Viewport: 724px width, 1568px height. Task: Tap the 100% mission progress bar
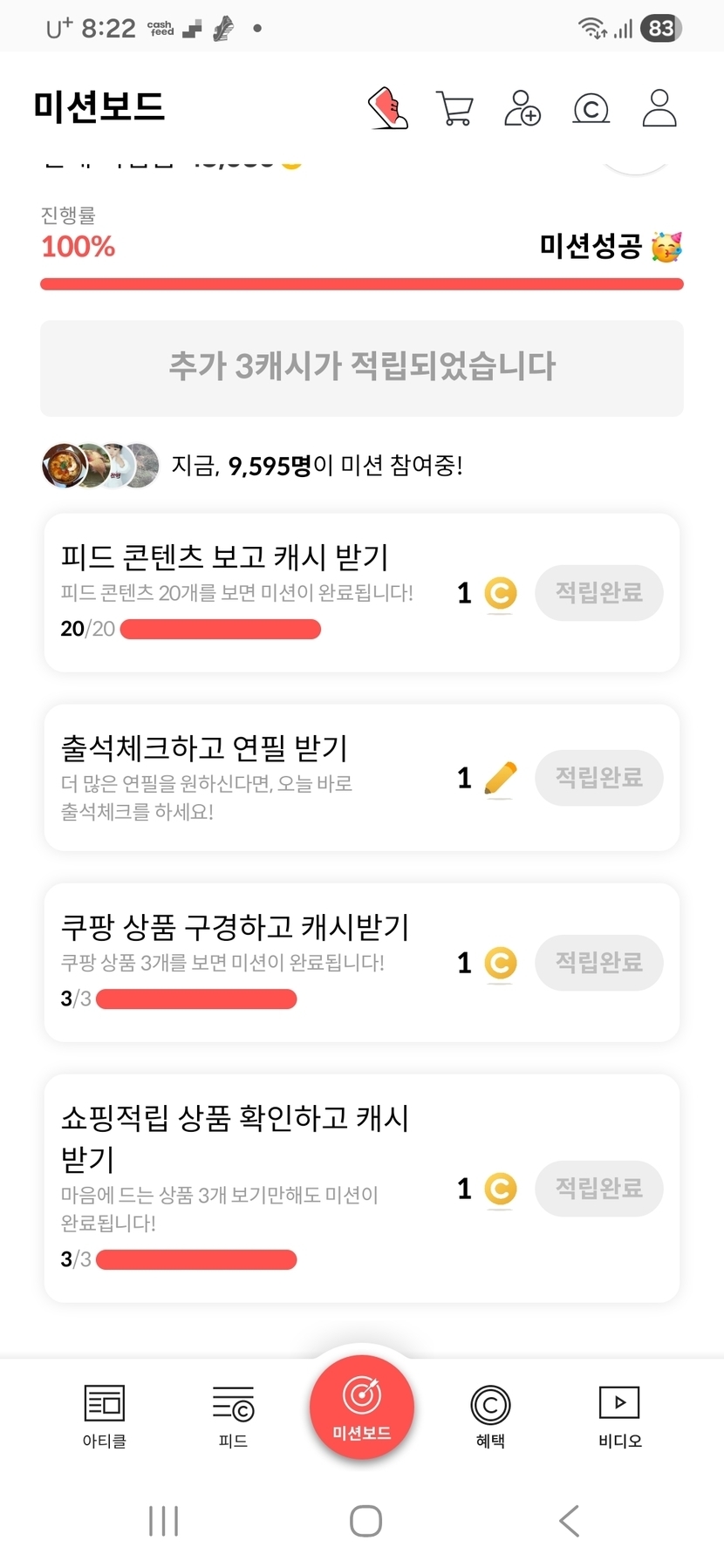(x=362, y=283)
